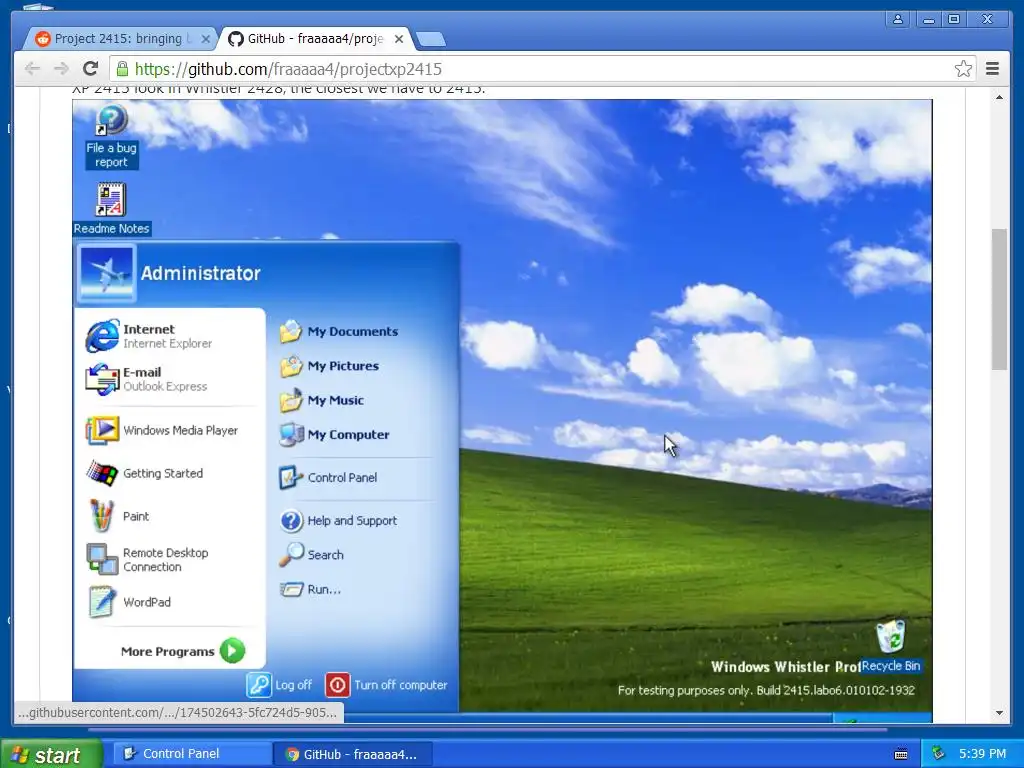Click the on-screen keyboard tray icon
Image resolution: width=1024 pixels, height=768 pixels.
point(901,754)
